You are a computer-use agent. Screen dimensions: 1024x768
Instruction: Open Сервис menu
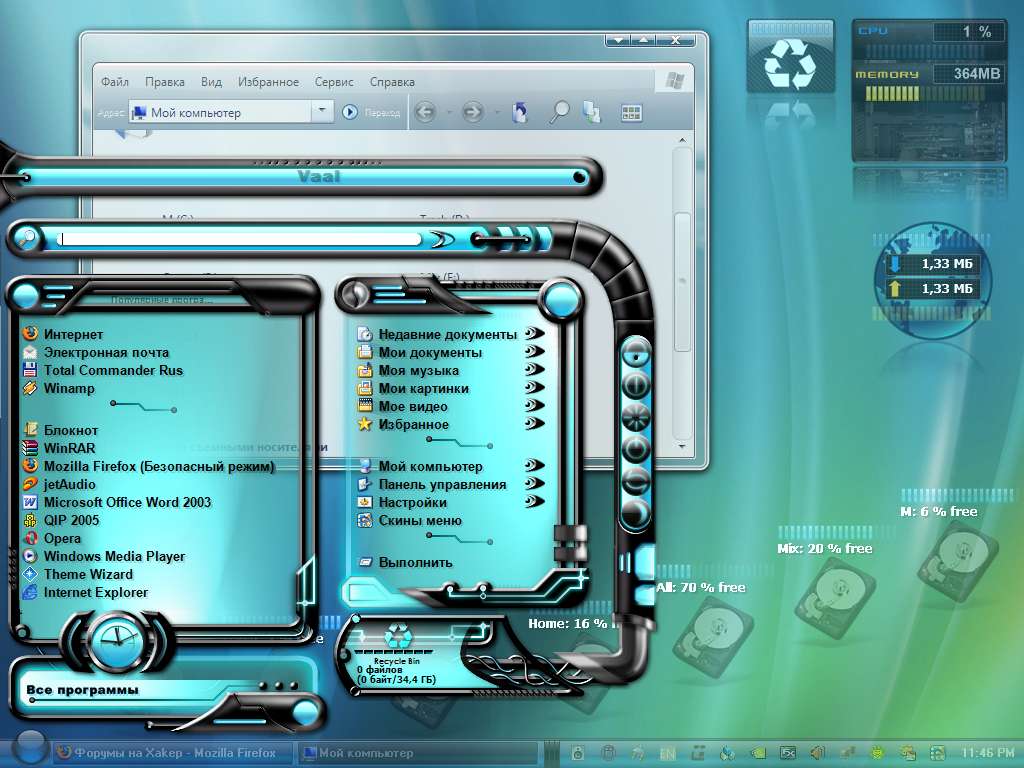pos(334,82)
